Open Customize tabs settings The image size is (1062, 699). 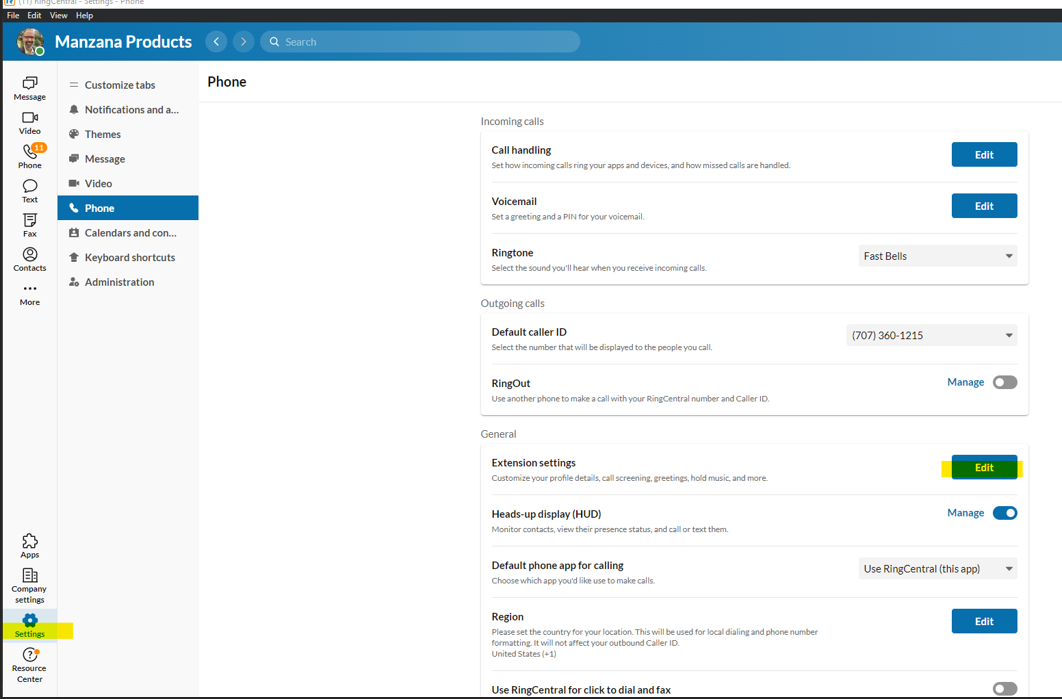127,85
